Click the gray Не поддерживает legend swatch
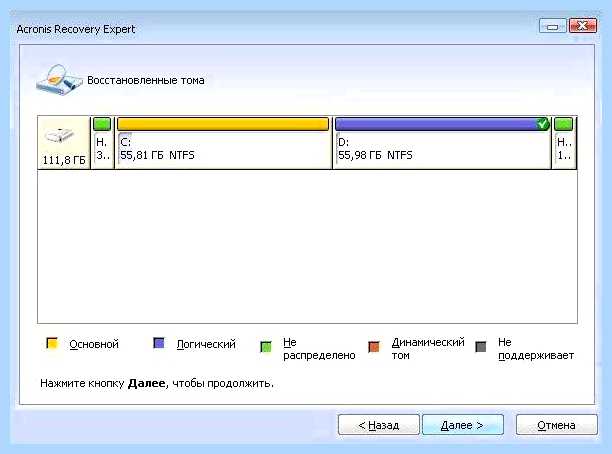This screenshot has width=612, height=454. click(x=481, y=346)
